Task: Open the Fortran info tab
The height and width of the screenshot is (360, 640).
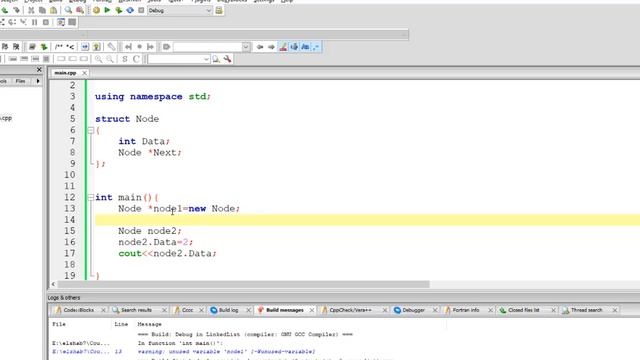Action: (466, 310)
